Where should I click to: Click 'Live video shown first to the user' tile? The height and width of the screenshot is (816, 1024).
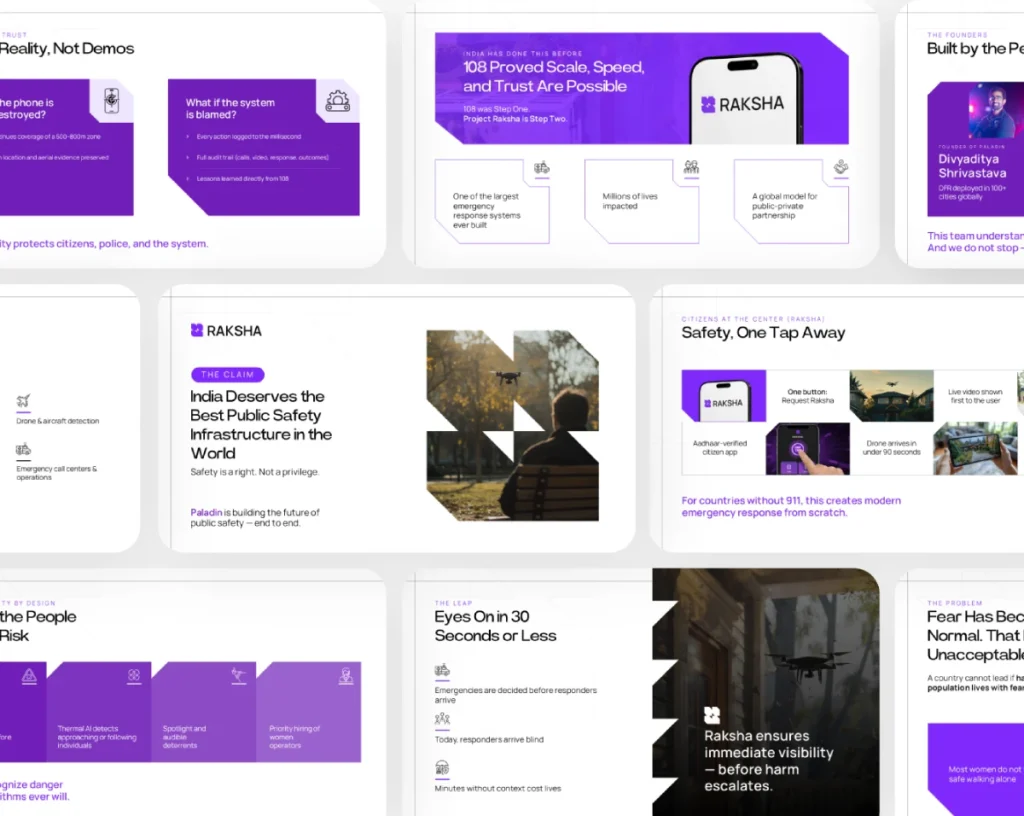click(976, 396)
